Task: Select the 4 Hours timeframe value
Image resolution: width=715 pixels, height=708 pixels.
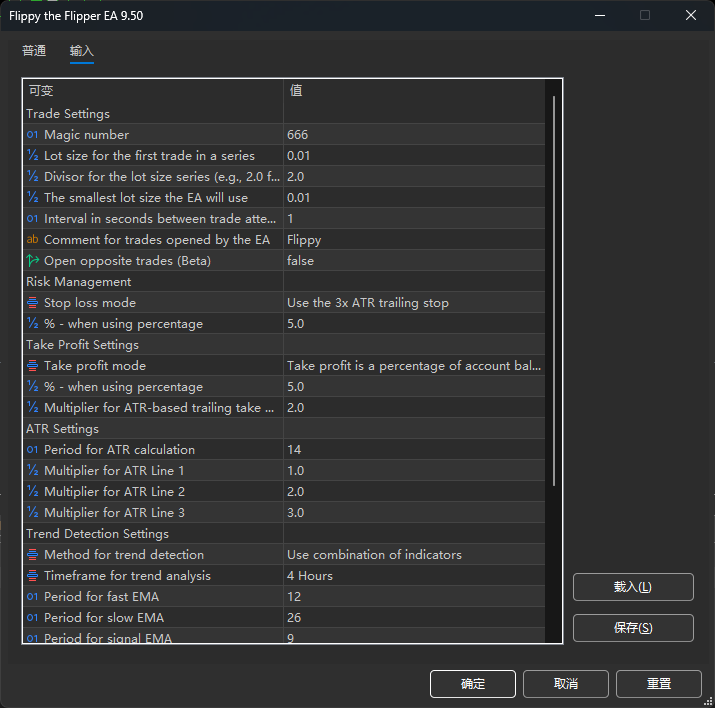Action: [x=414, y=576]
